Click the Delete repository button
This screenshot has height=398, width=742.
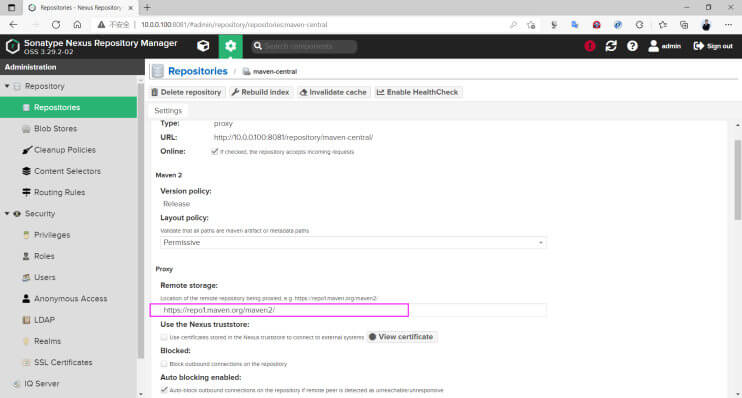[186, 92]
